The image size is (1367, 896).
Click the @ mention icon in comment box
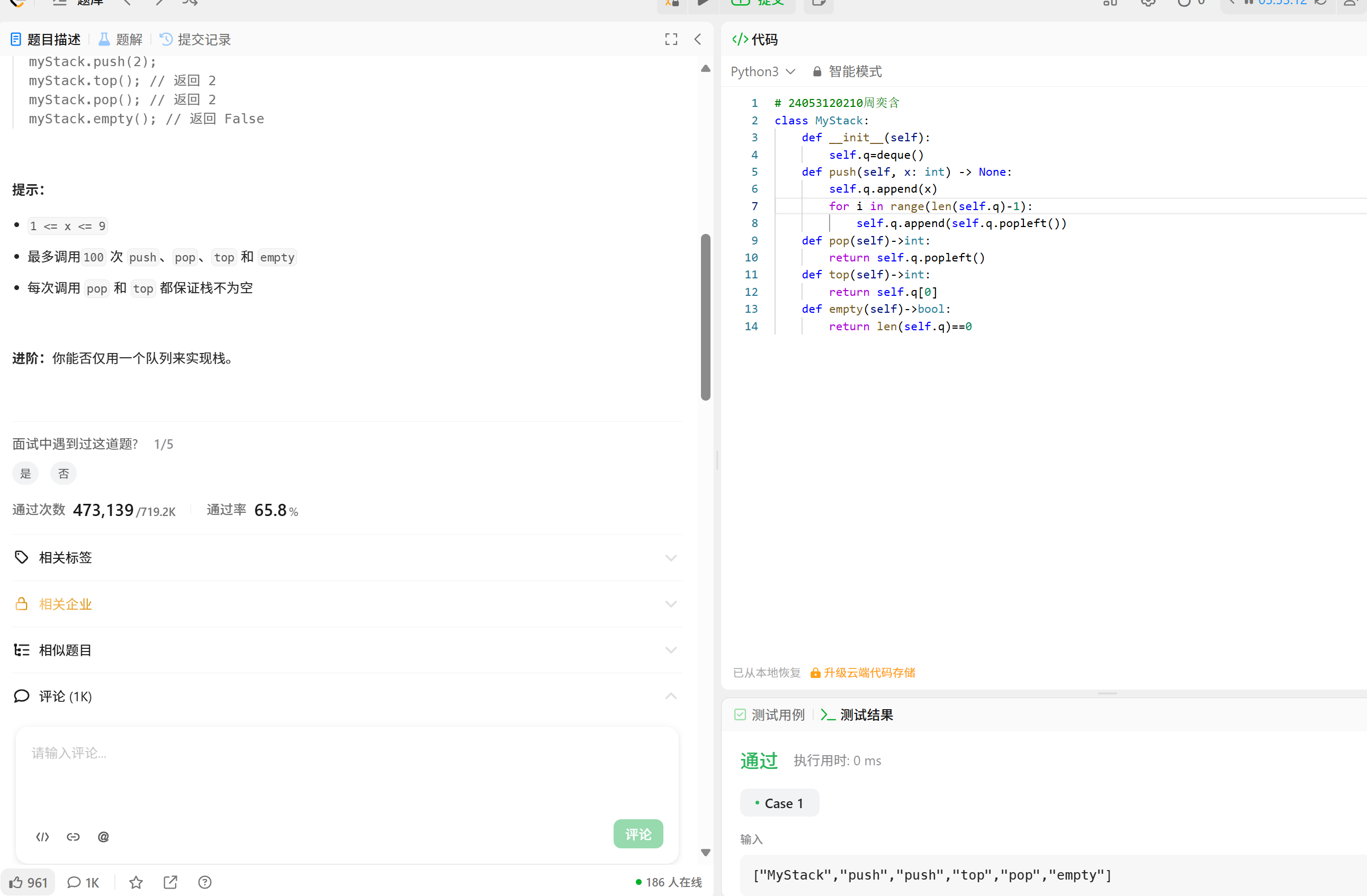click(x=103, y=836)
